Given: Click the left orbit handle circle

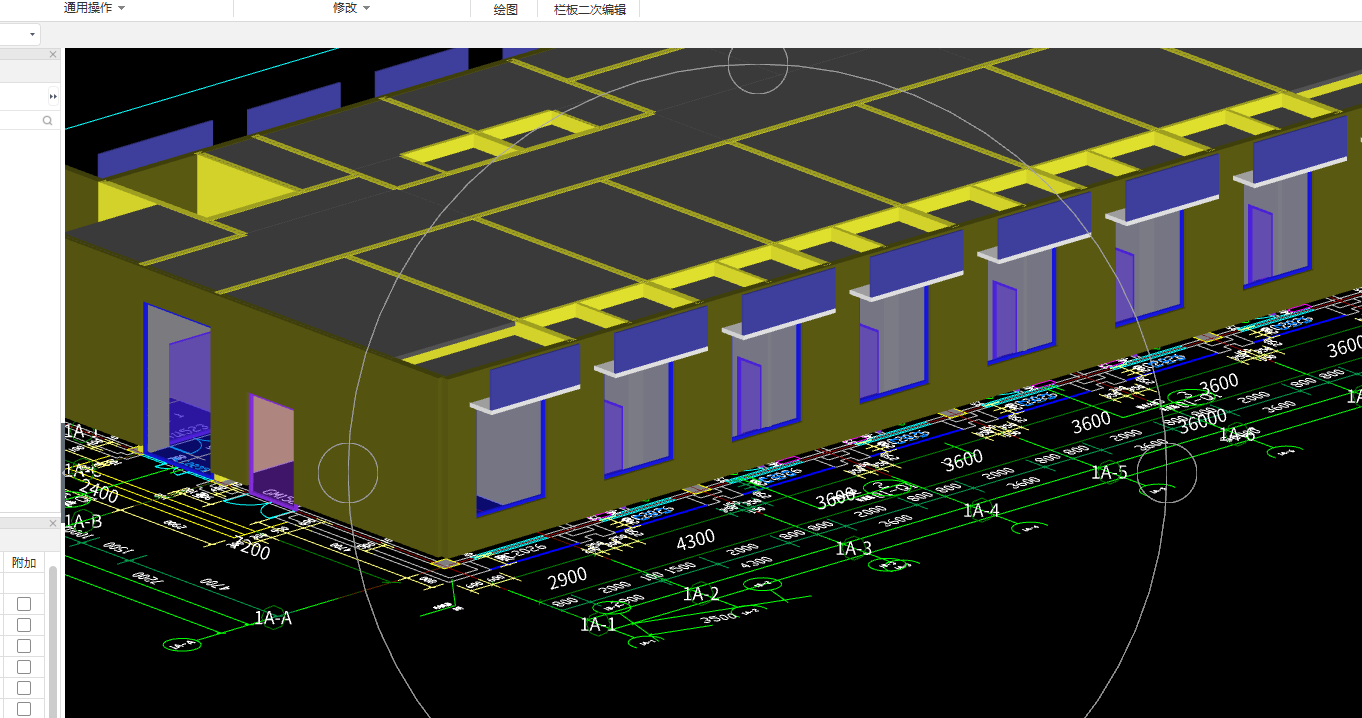Looking at the screenshot, I should click(348, 473).
